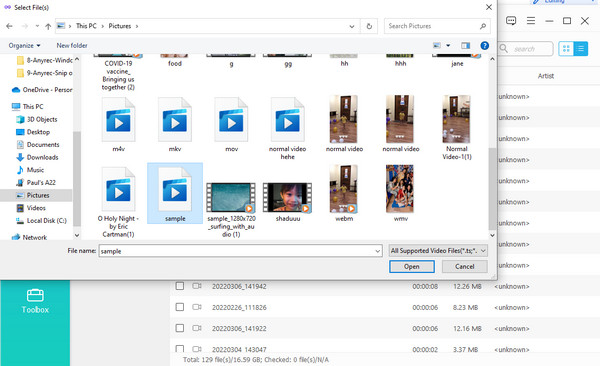Open Paul's A22 device
600x366 pixels.
point(36,182)
